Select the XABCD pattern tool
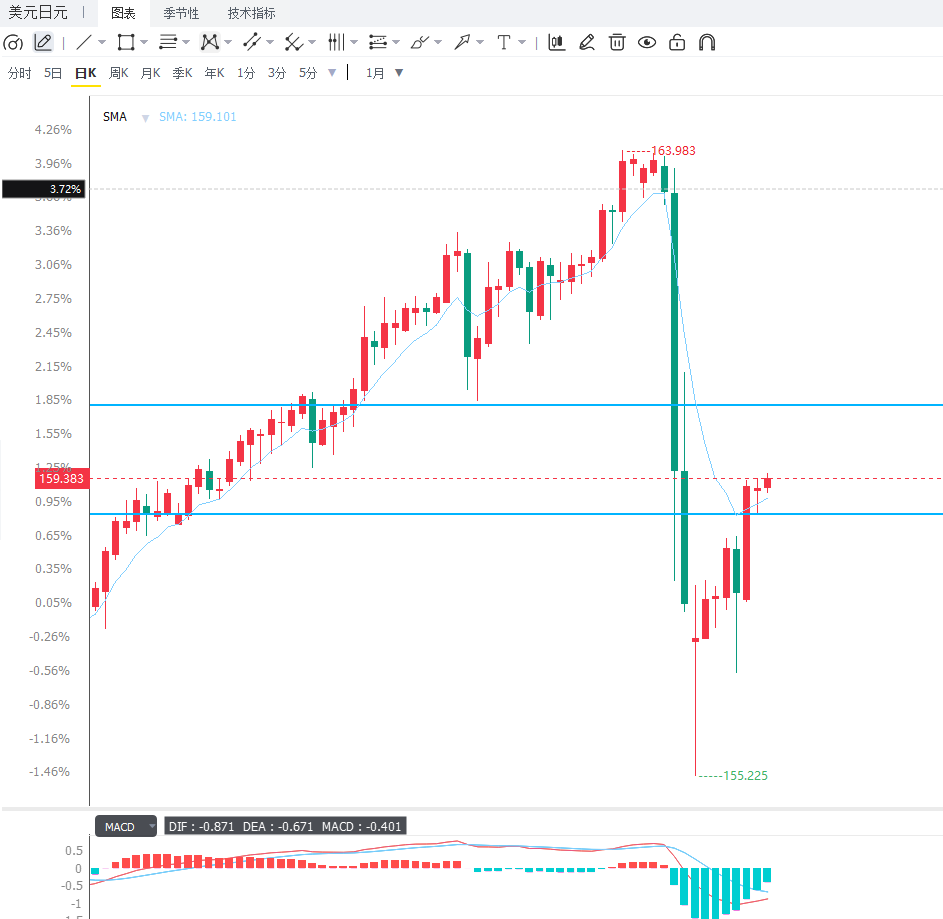Screen dimensions: 943x919 209,43
